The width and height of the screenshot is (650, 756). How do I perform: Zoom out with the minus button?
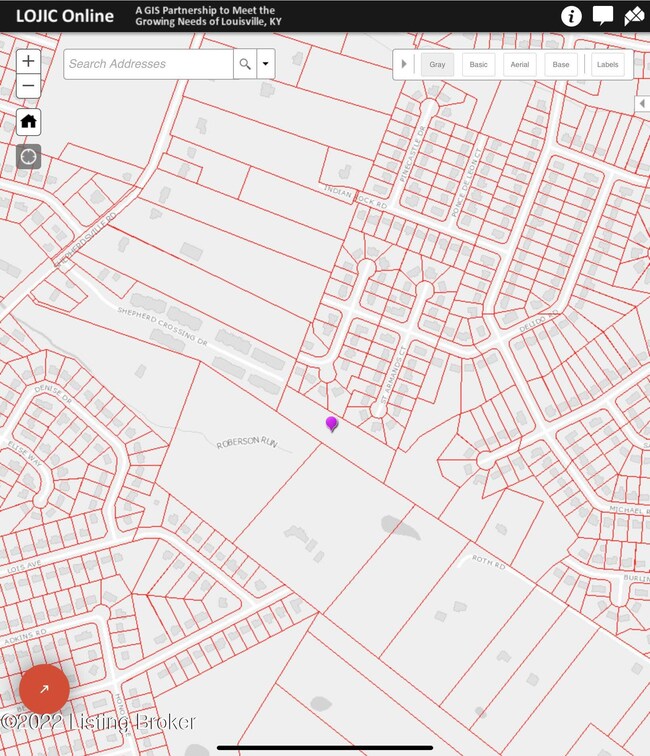coord(28,86)
